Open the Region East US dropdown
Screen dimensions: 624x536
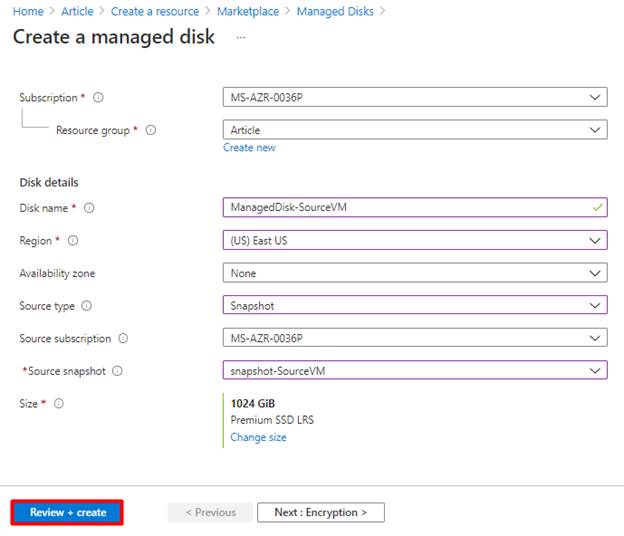(415, 240)
